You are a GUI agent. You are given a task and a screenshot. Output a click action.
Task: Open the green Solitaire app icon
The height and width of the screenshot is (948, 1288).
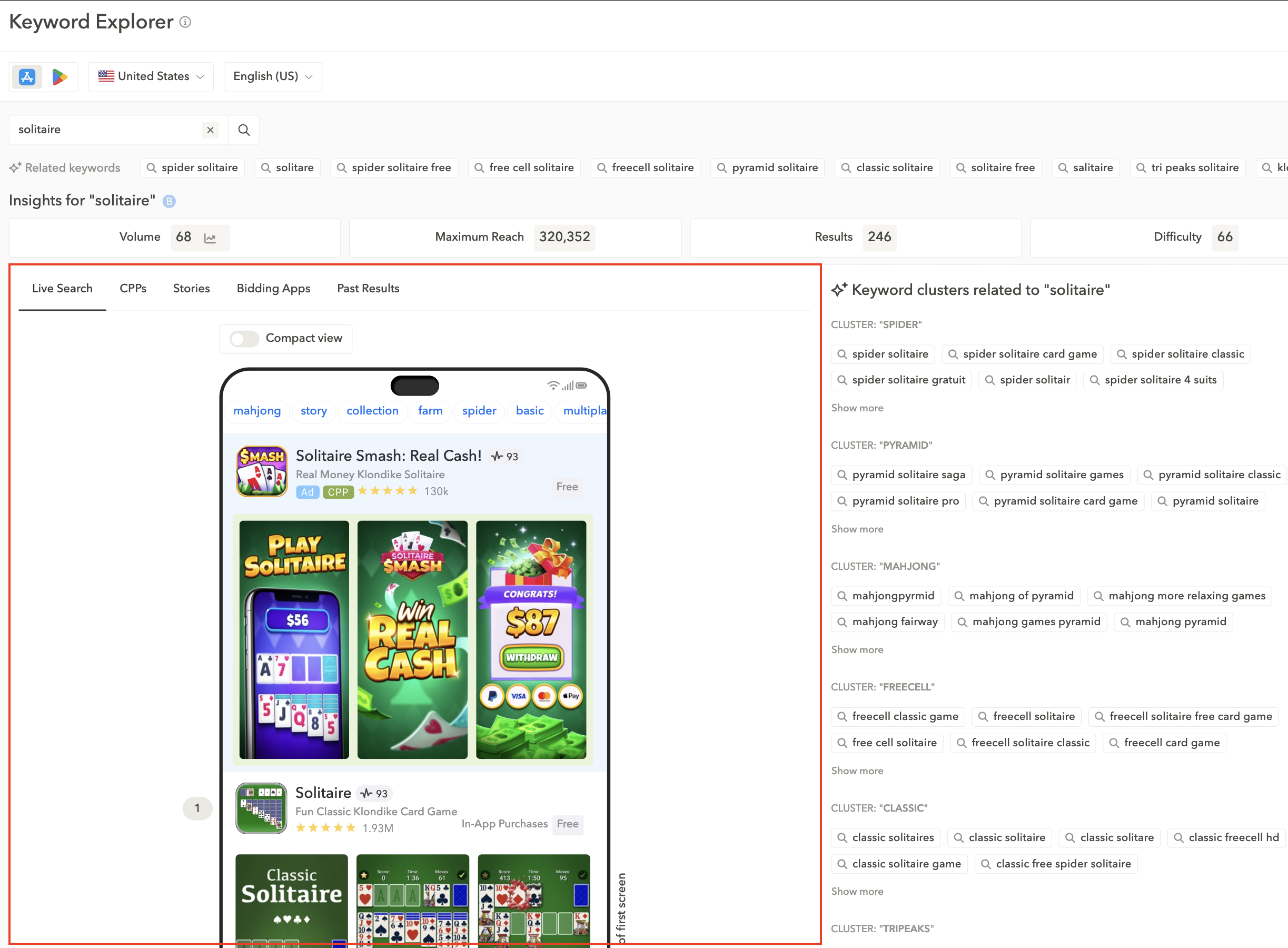point(262,808)
